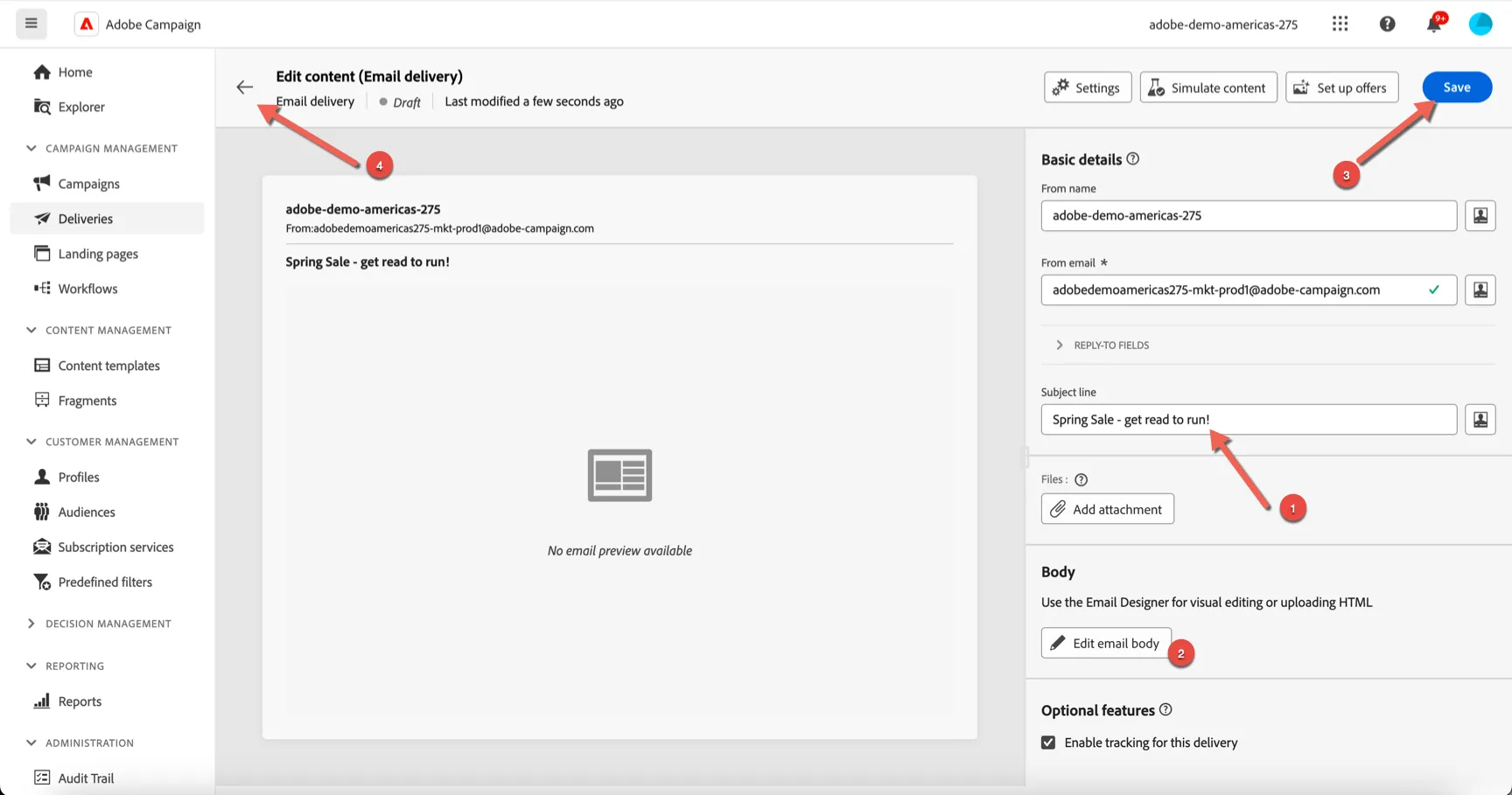Open Landing pages in the sidebar

point(107,254)
